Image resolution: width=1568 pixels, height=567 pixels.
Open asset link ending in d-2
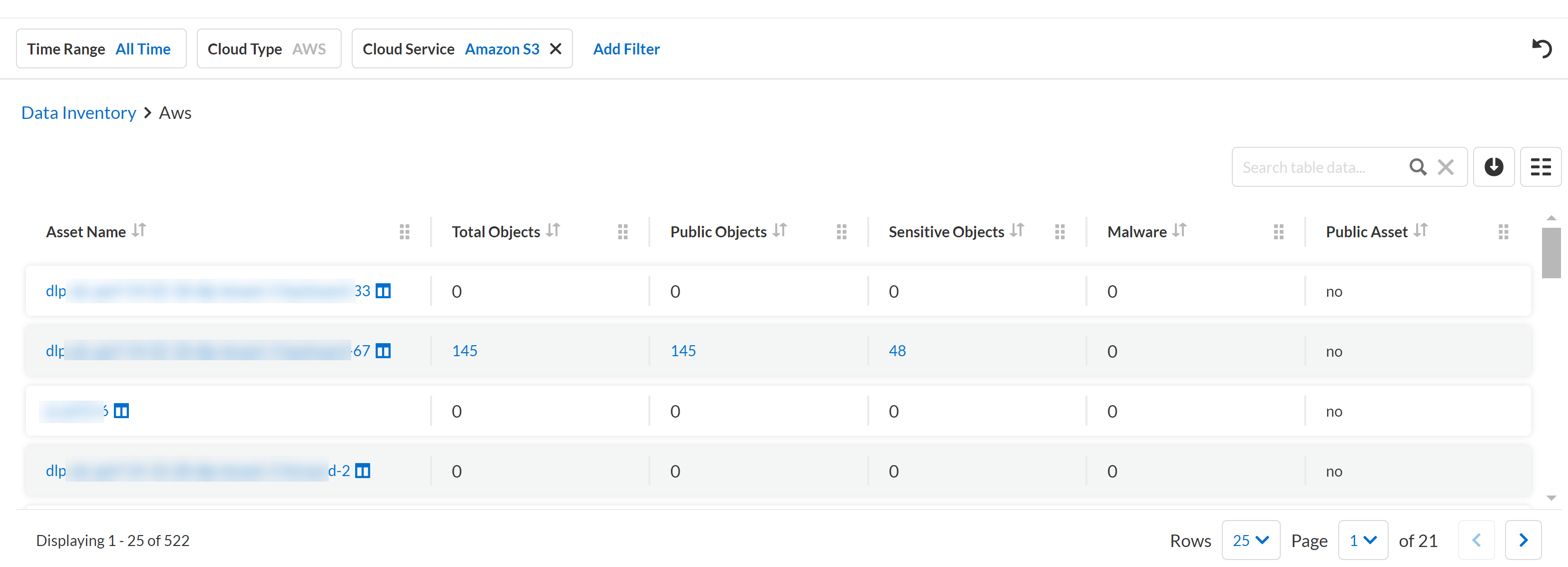tap(198, 471)
